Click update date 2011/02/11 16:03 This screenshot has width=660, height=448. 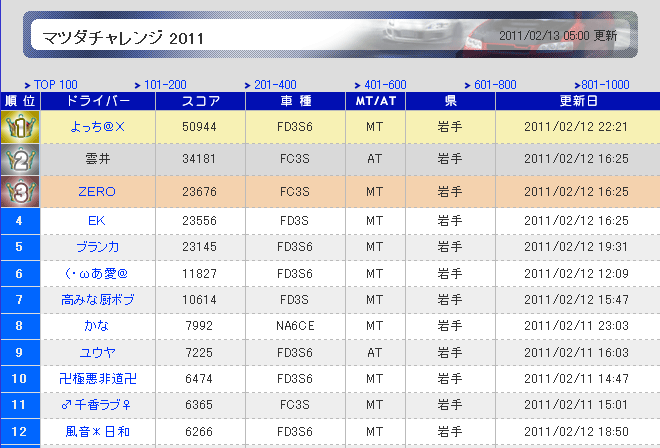[576, 352]
